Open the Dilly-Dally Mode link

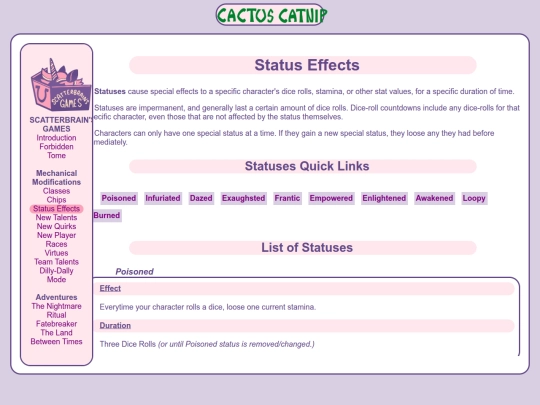(56, 275)
